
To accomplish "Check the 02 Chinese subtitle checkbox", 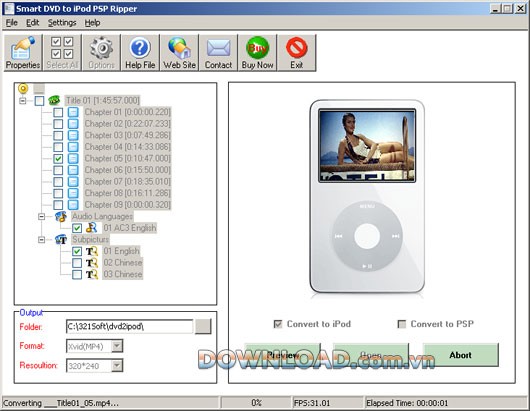I will [77, 263].
